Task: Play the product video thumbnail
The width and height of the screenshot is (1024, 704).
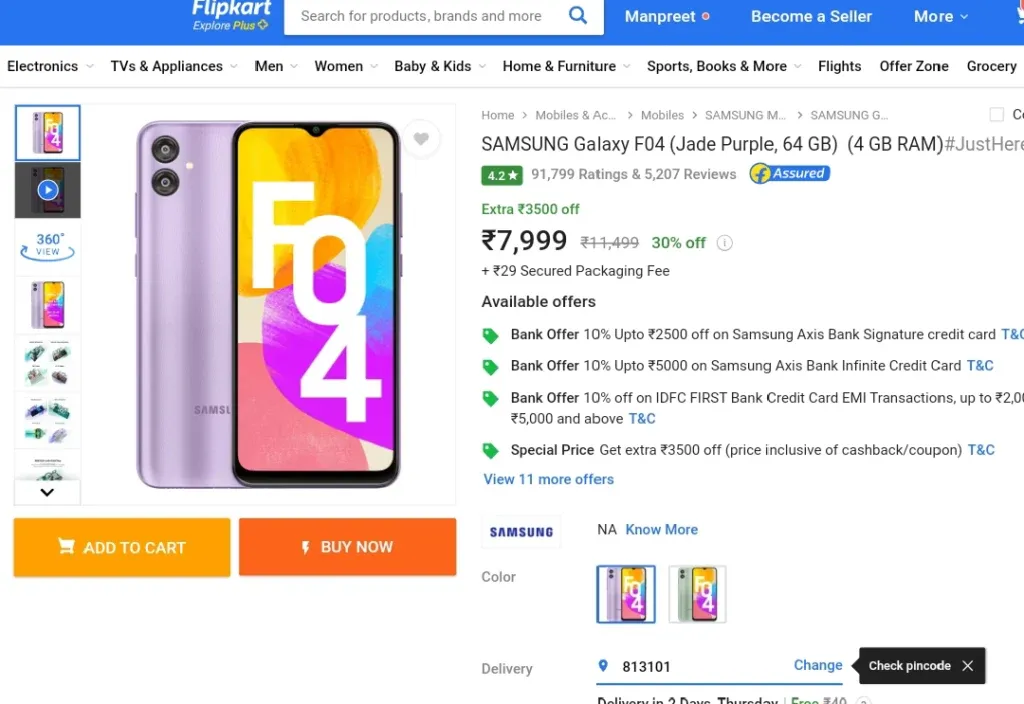Action: (48, 190)
